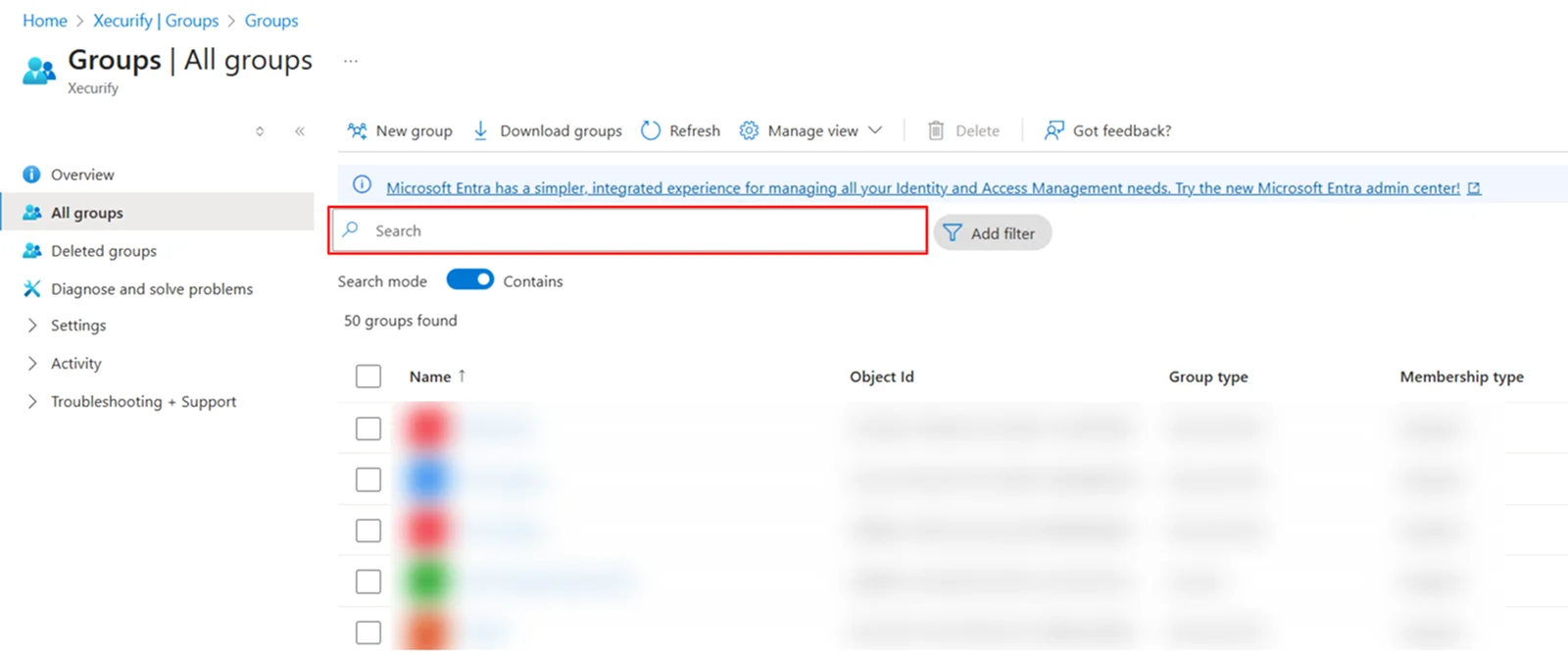Expand Troubleshooting + Support chevron

tap(31, 402)
